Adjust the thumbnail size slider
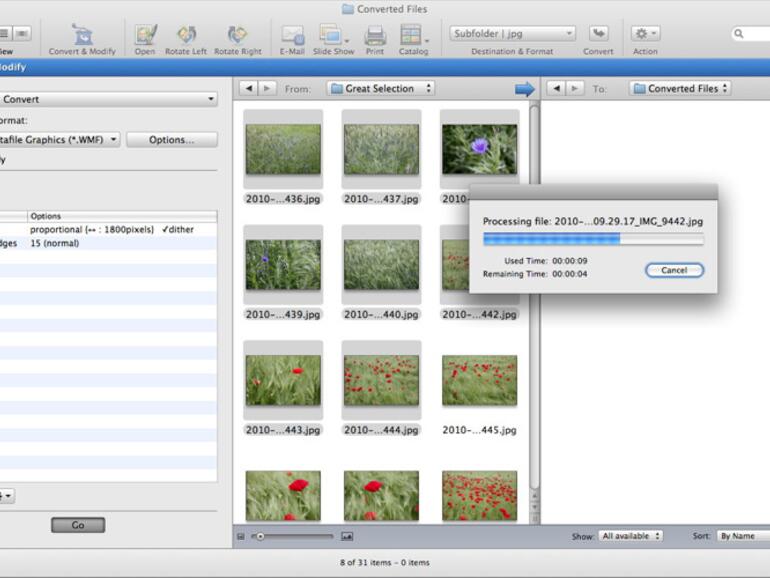770x578 pixels. (261, 537)
